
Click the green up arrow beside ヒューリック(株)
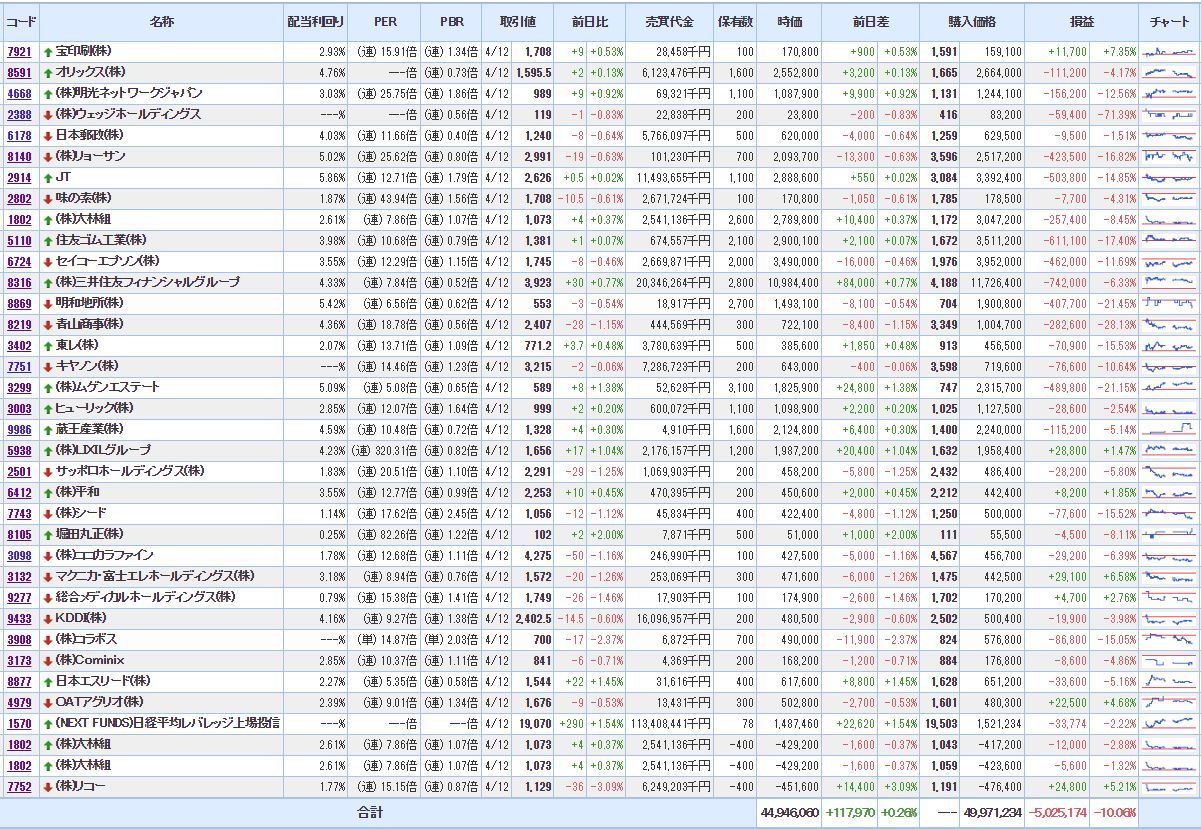(x=48, y=408)
